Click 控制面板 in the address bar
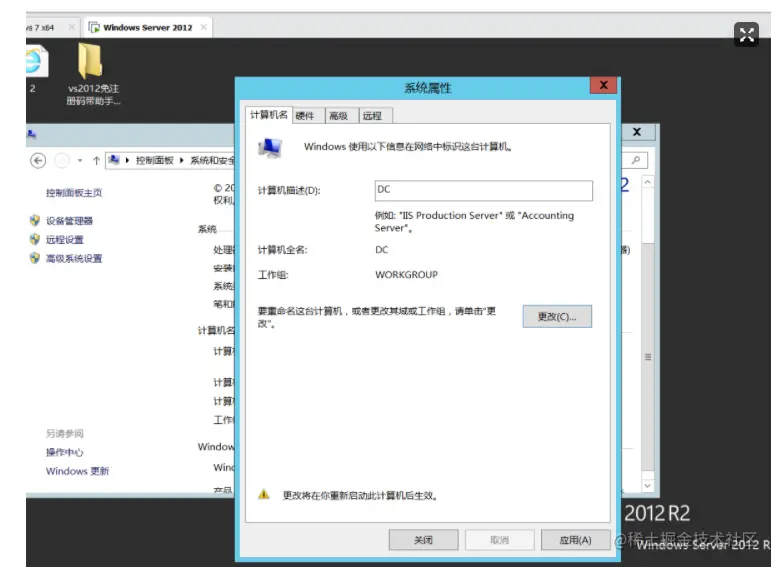The width and height of the screenshot is (776, 567). click(154, 160)
